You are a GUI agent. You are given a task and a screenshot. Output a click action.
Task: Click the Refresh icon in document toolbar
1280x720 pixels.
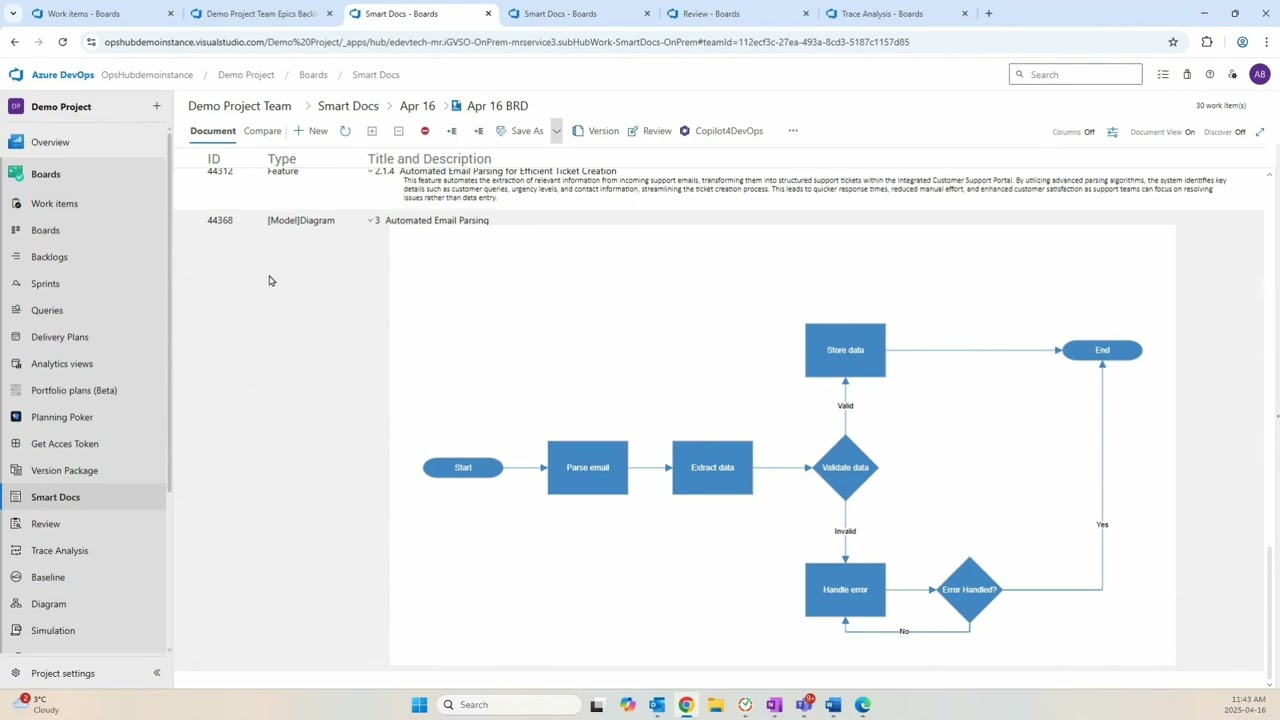coord(345,131)
